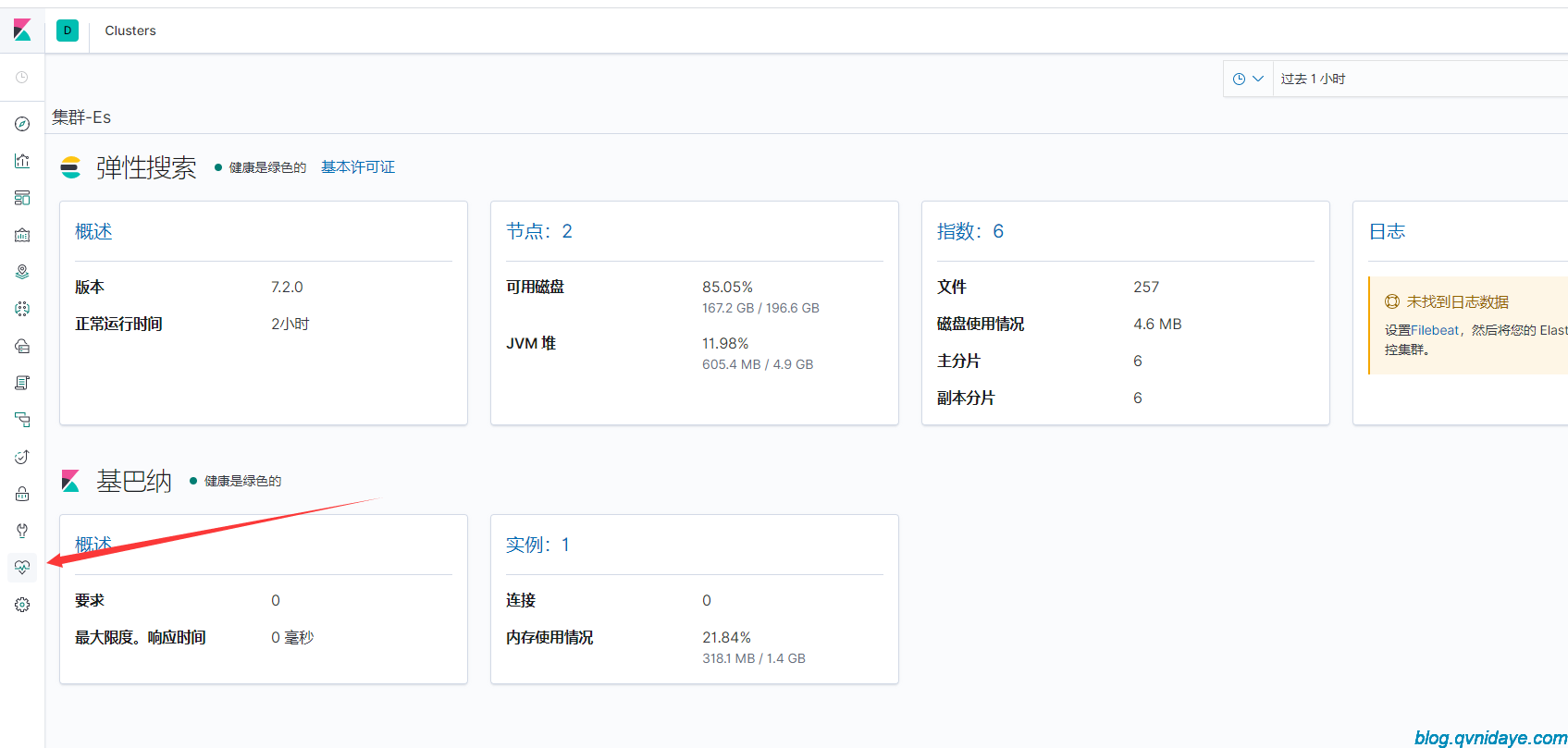Open Uptime icon in sidebar
This screenshot has height=748, width=1568.
click(x=22, y=457)
